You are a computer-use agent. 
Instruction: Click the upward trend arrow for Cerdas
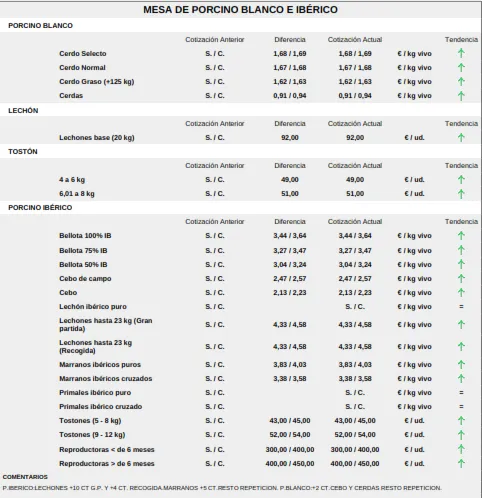point(461,96)
